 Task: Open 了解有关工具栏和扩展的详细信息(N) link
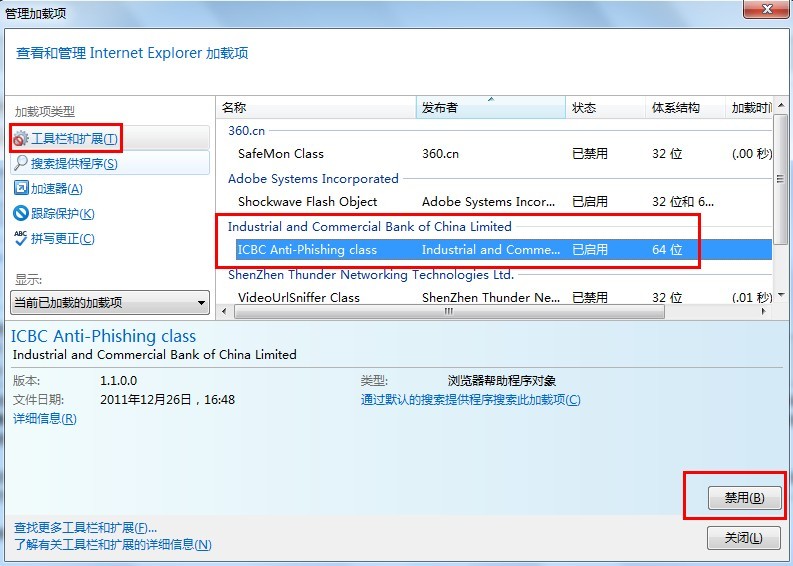(x=112, y=544)
